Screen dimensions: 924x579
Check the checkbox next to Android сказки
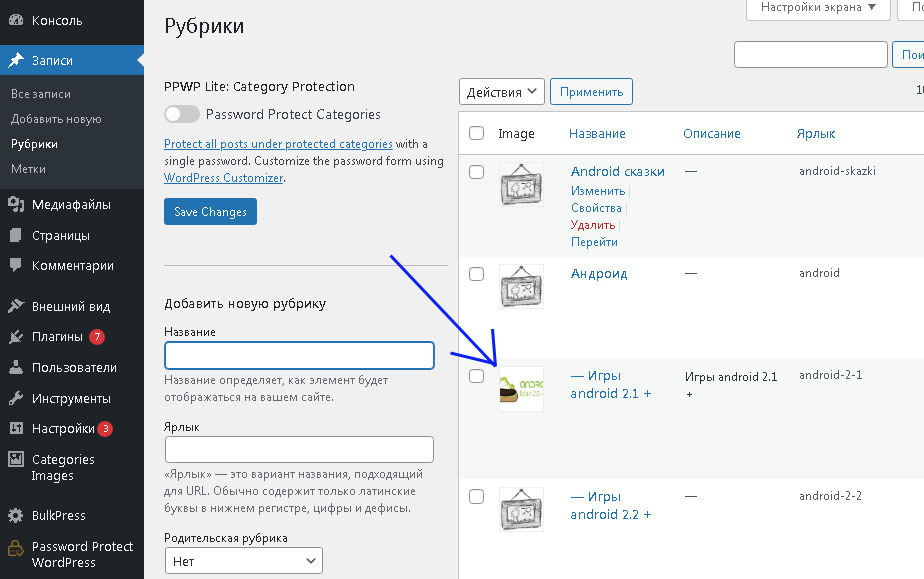pos(477,171)
